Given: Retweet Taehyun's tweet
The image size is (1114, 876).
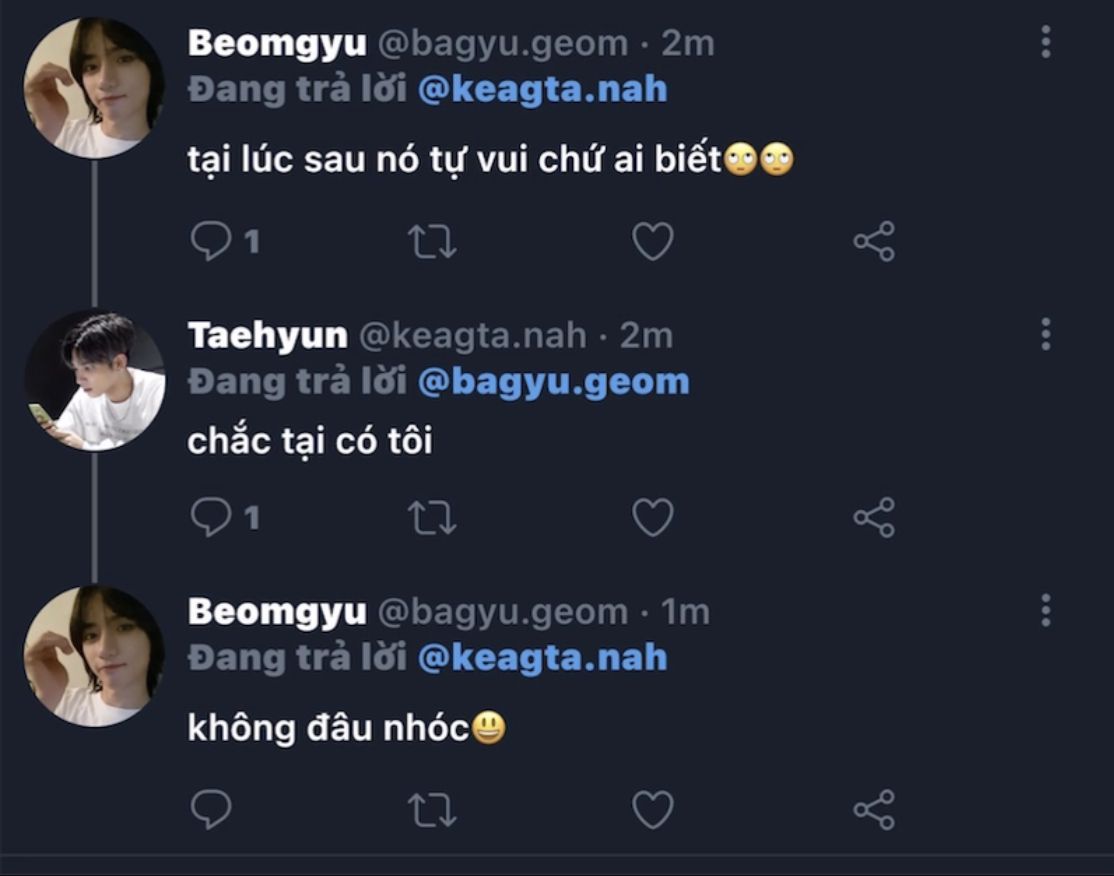Looking at the screenshot, I should tap(432, 516).
